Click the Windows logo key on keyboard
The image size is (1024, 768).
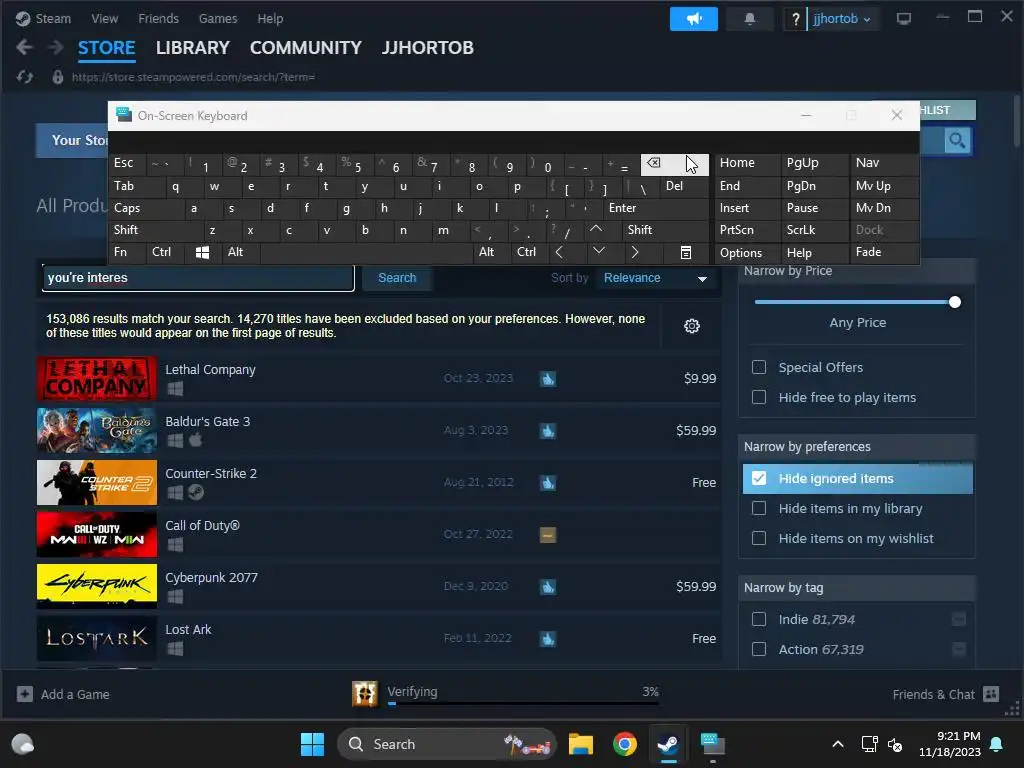tap(202, 252)
